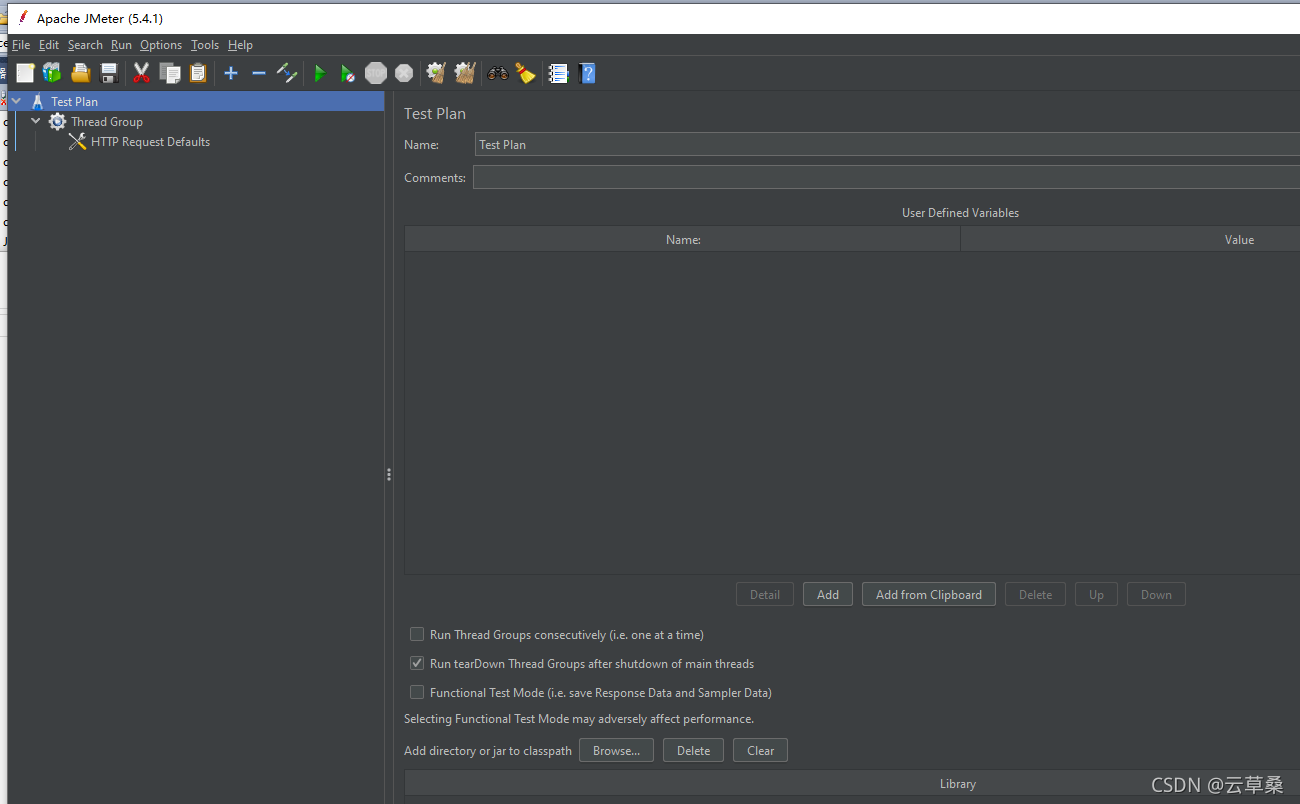
Task: Reset search with yellow broom icon
Action: point(525,73)
